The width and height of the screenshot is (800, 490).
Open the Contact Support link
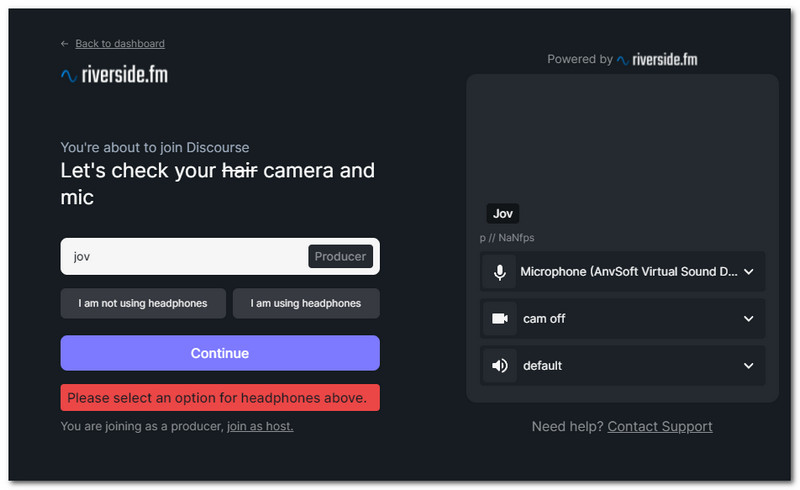click(x=660, y=426)
